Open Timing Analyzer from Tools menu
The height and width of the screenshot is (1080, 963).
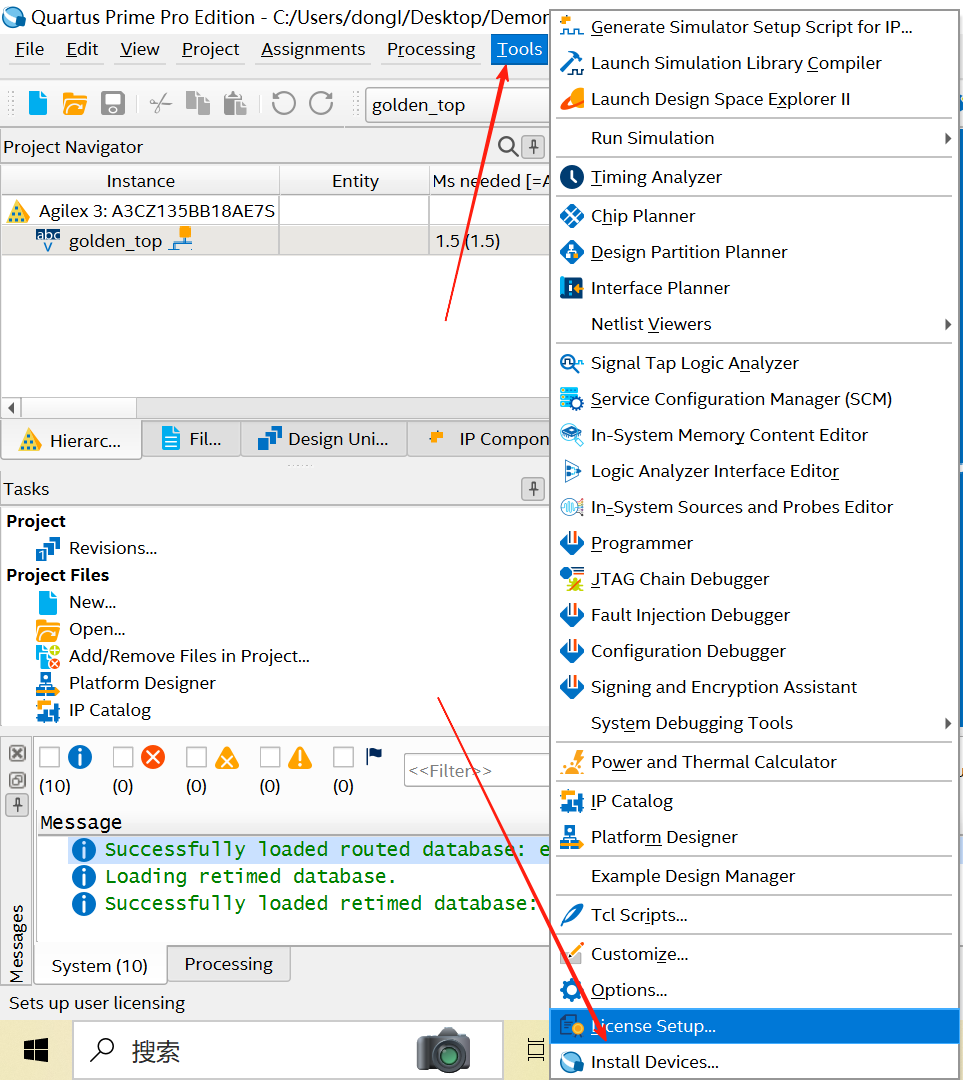point(754,177)
